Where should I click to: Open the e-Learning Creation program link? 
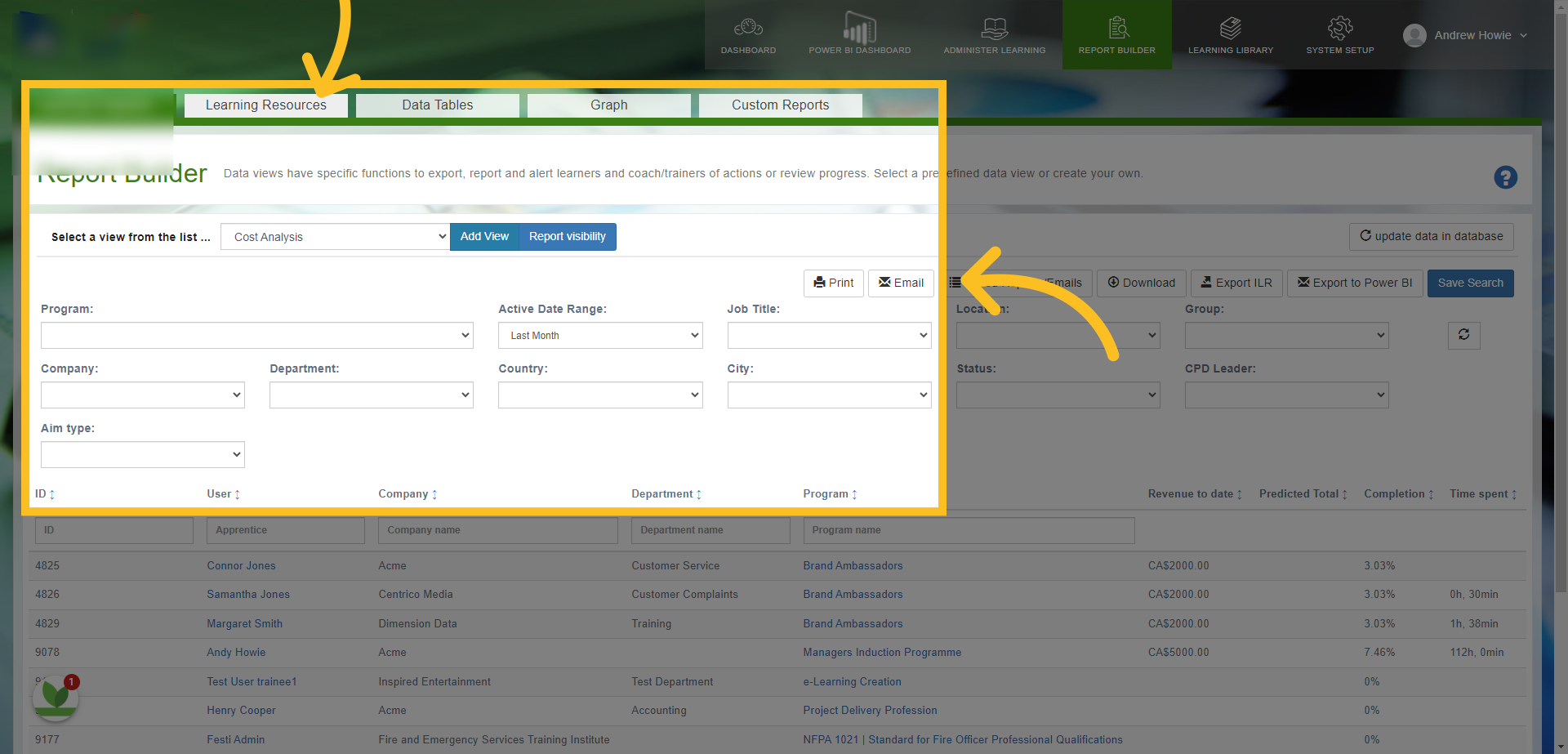[x=852, y=682]
